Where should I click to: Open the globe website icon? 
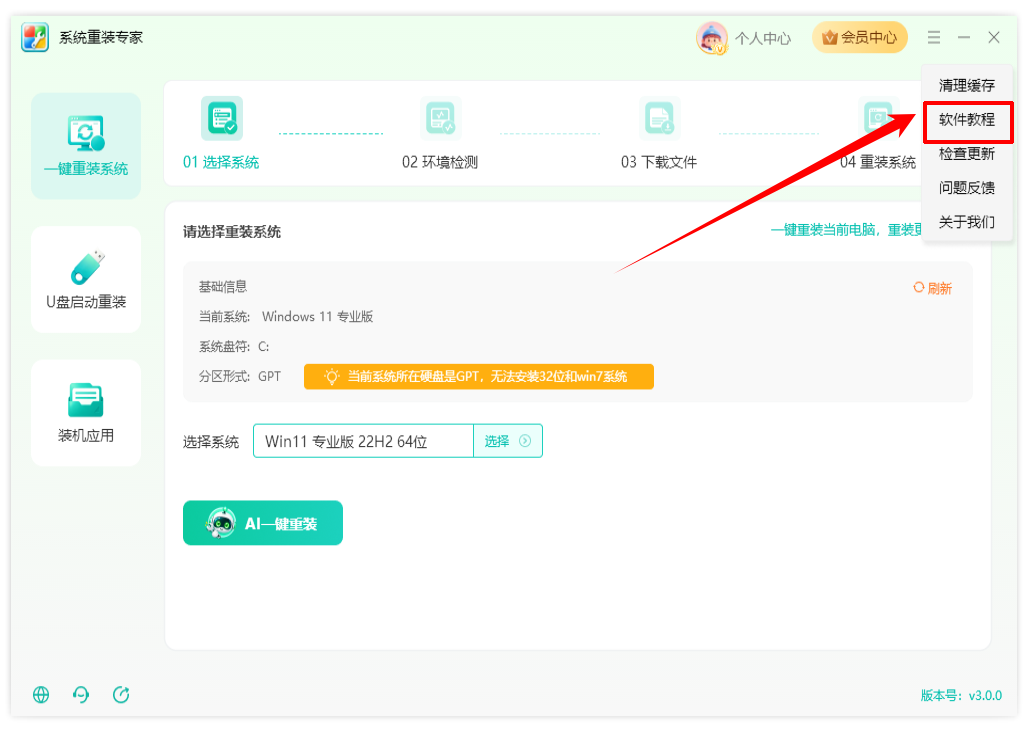[x=41, y=694]
